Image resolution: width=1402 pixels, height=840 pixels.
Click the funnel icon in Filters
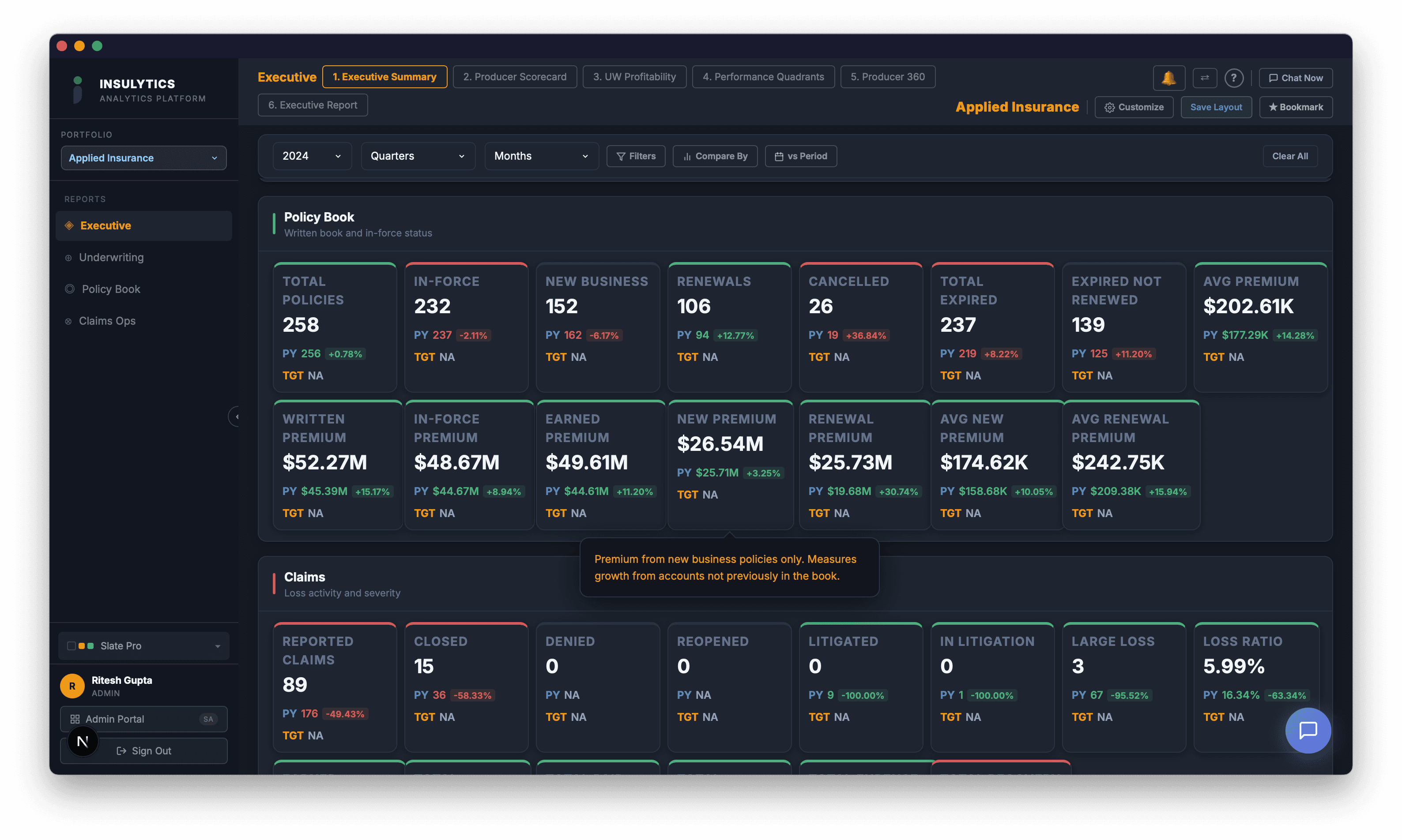pos(621,156)
